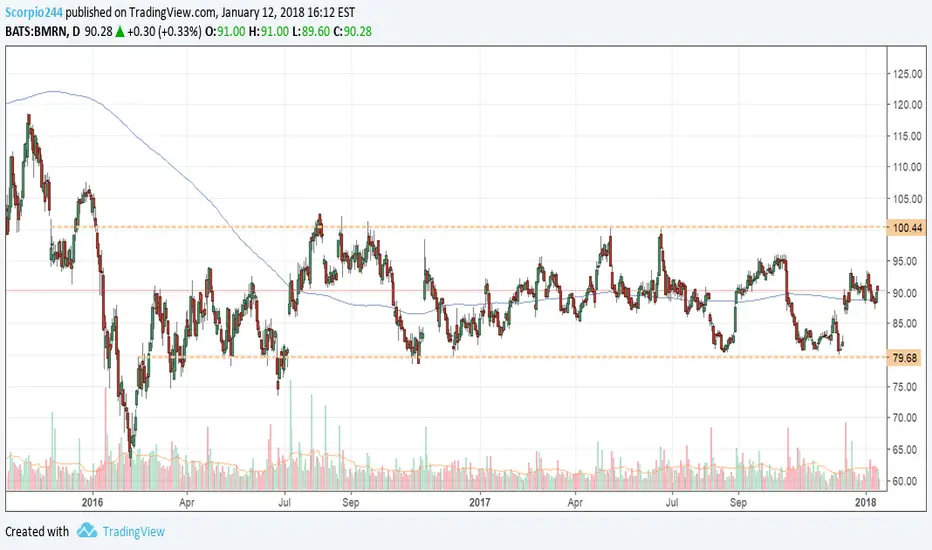
Task: Click the TradingView cloud logo icon
Action: tap(87, 530)
